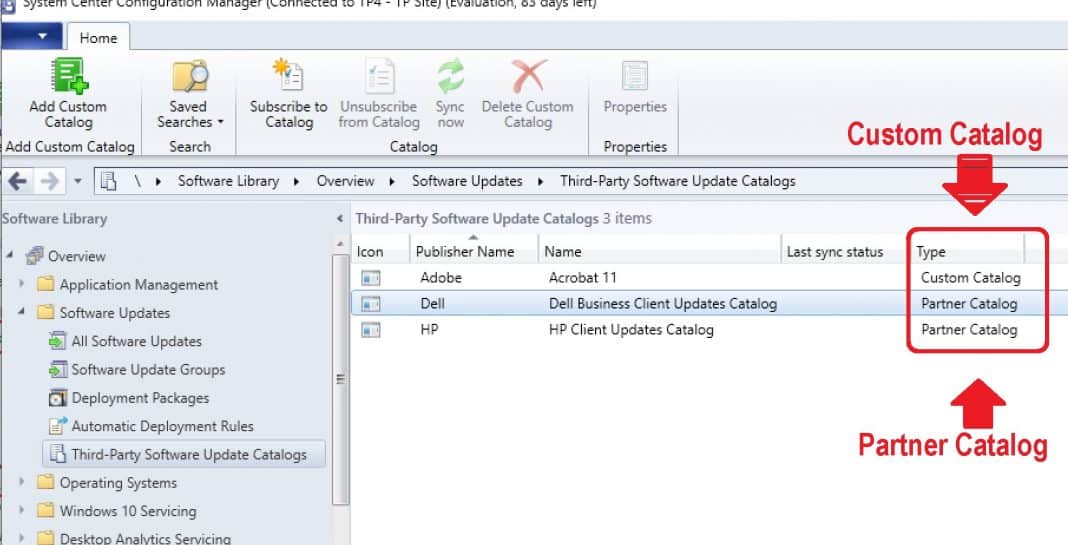Select the Dell publisher cell
The height and width of the screenshot is (545, 1068).
(433, 304)
